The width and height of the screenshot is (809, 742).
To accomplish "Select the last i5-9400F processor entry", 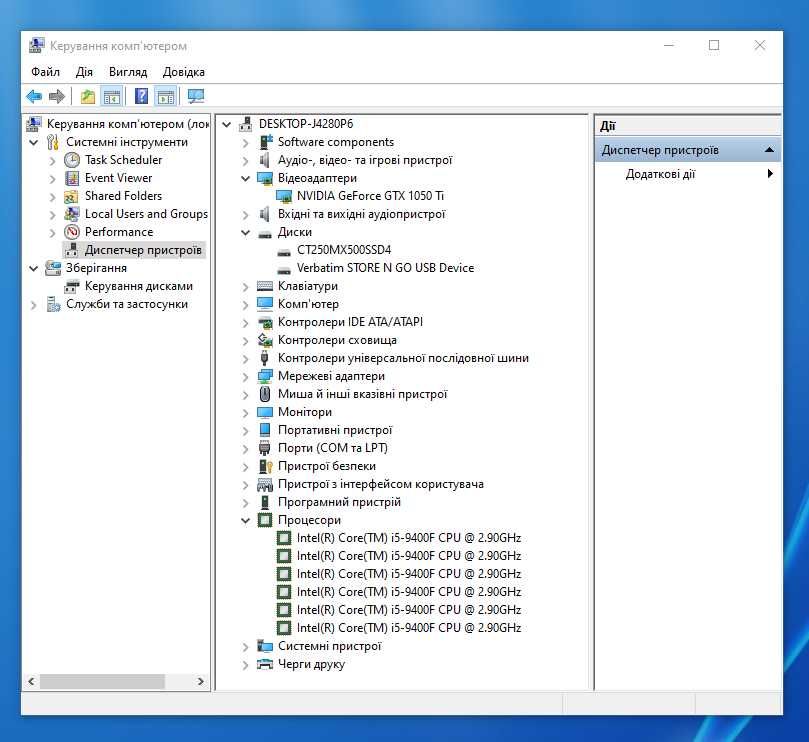I will click(x=409, y=628).
